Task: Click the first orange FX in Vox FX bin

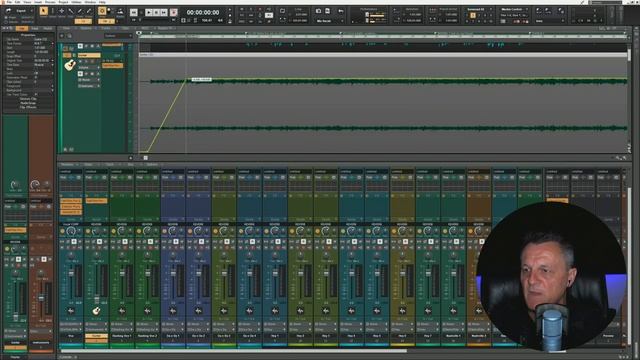Action: [x=71, y=201]
